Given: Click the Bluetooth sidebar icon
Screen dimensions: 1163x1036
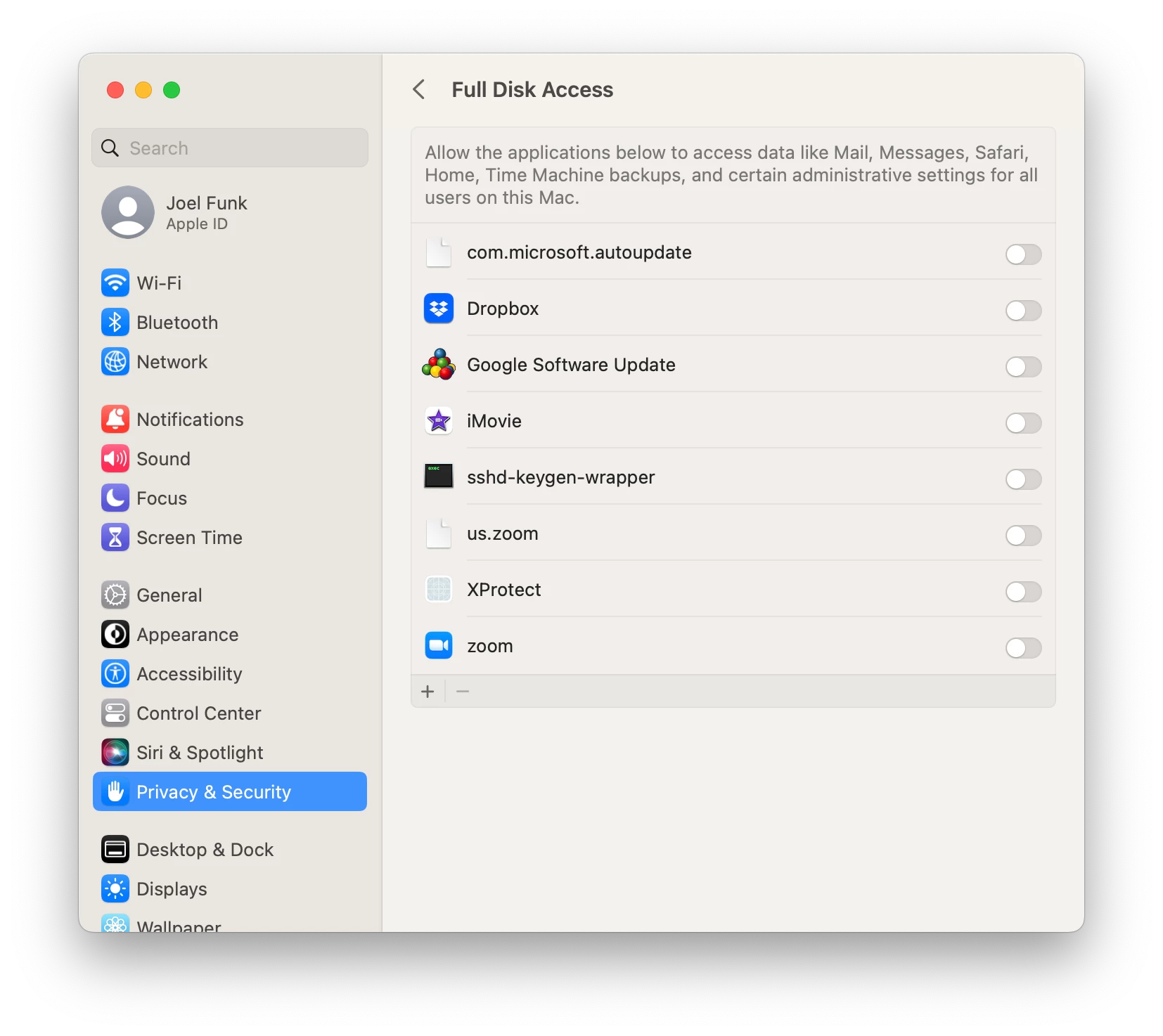Looking at the screenshot, I should 115,323.
